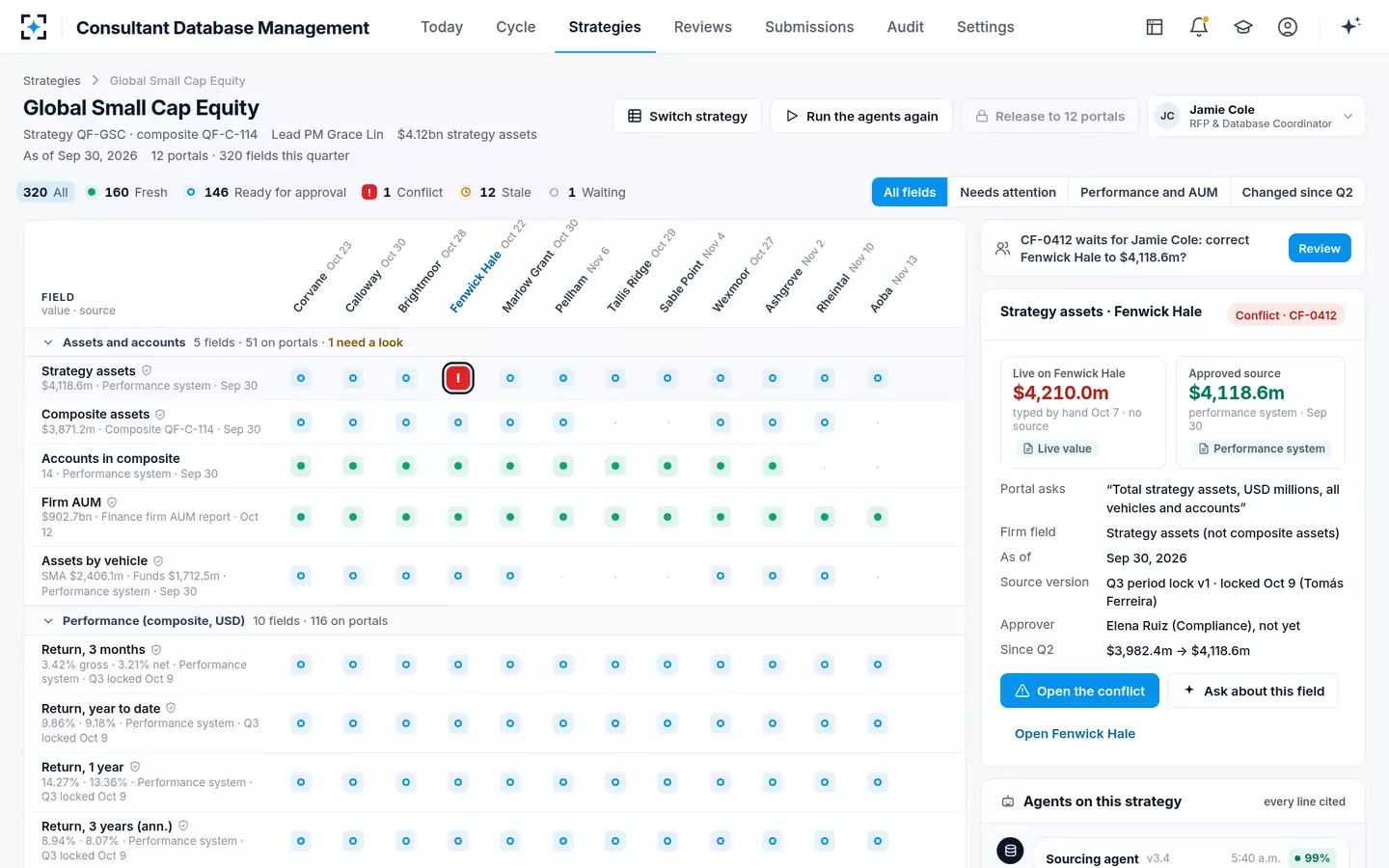
Task: Open the sparkle AI assistant icon
Action: [1350, 26]
